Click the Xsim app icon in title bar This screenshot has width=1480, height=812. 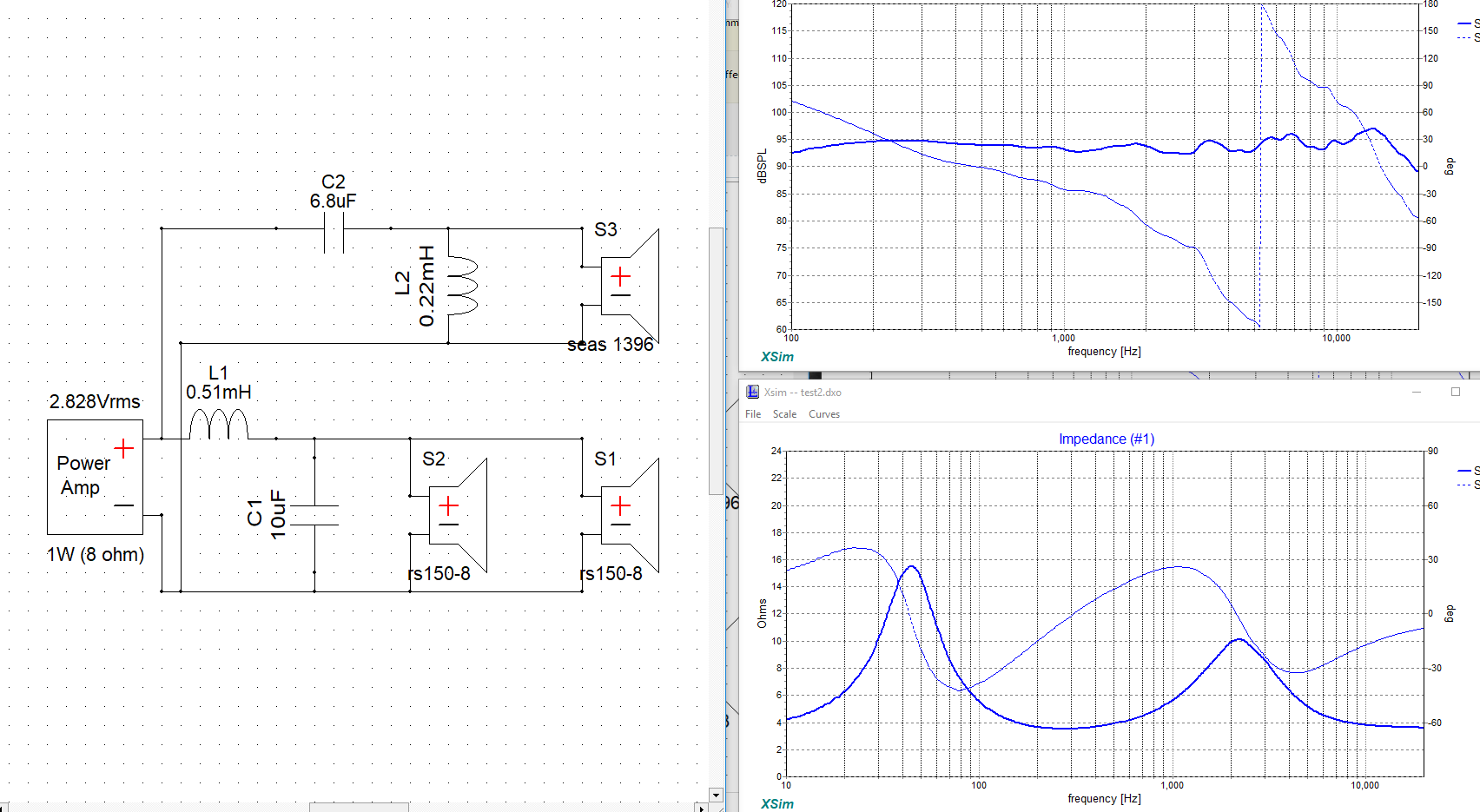pyautogui.click(x=752, y=393)
